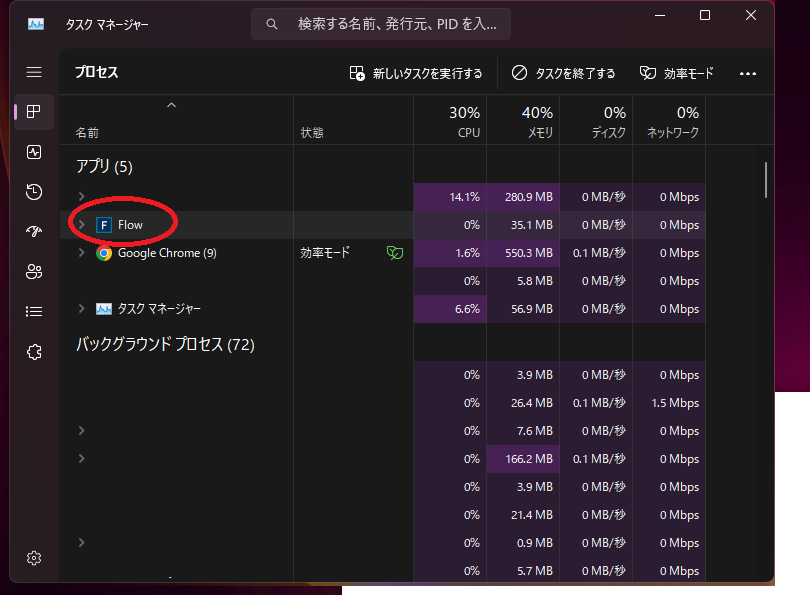This screenshot has width=810, height=595.
Task: Select the Processes page icon in sidebar
Action: (x=34, y=112)
